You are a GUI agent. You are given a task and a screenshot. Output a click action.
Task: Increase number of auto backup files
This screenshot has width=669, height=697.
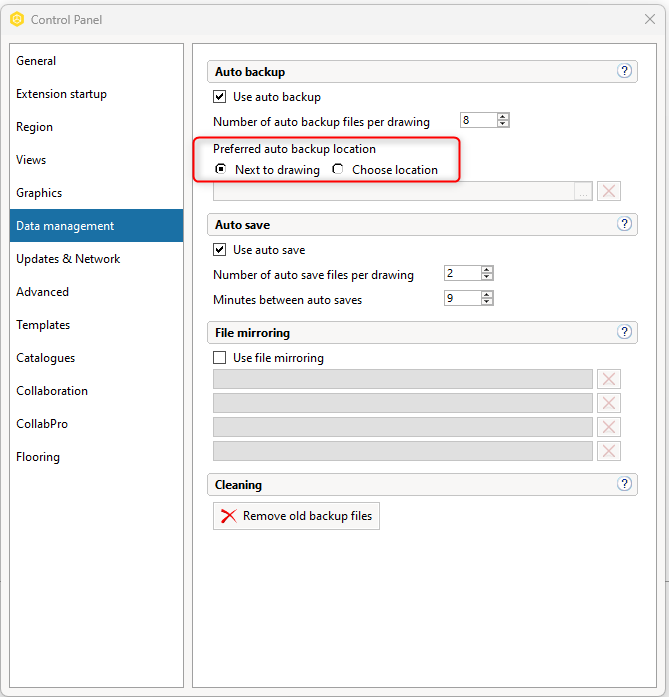pyautogui.click(x=503, y=117)
